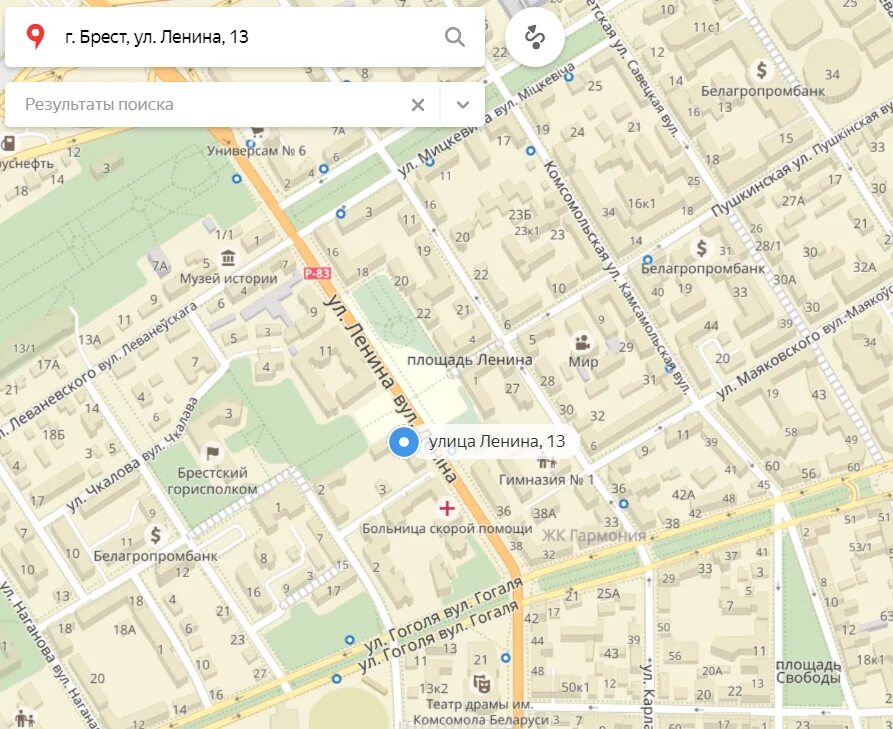Click the blue marker at улица Ленина, 13
The height and width of the screenshot is (729, 893).
[404, 442]
